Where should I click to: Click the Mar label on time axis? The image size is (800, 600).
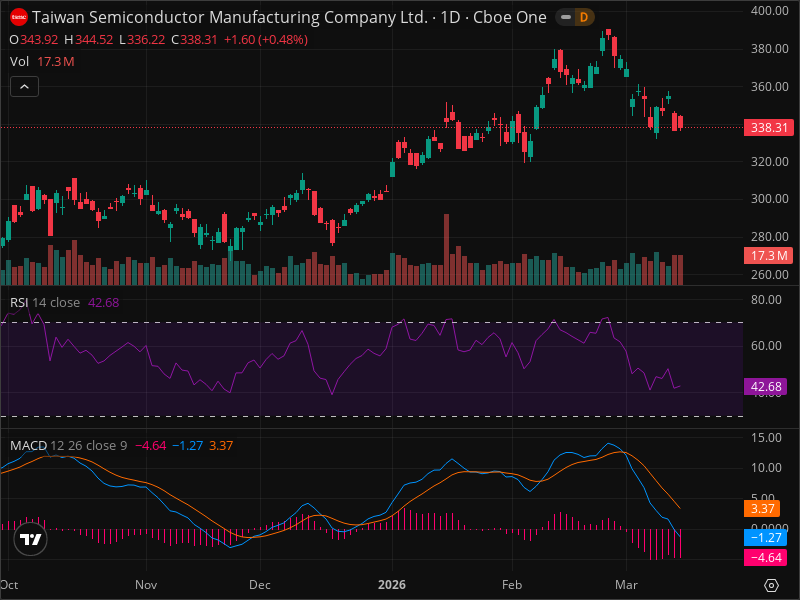(626, 585)
